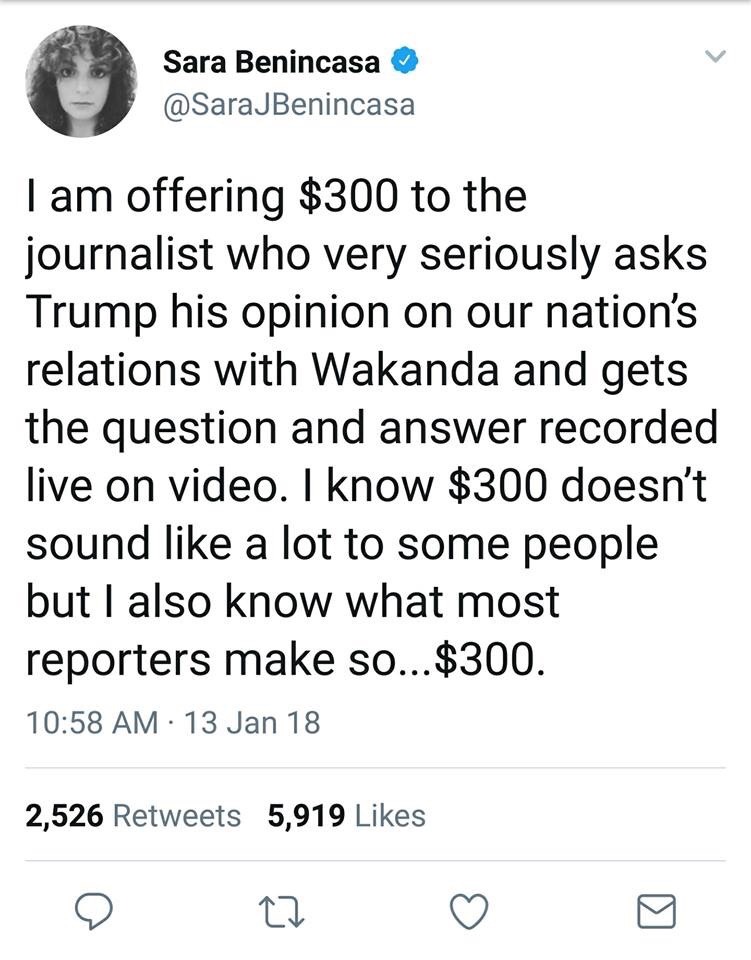Click the reply speech bubble icon
The height and width of the screenshot is (960, 751).
[96, 910]
